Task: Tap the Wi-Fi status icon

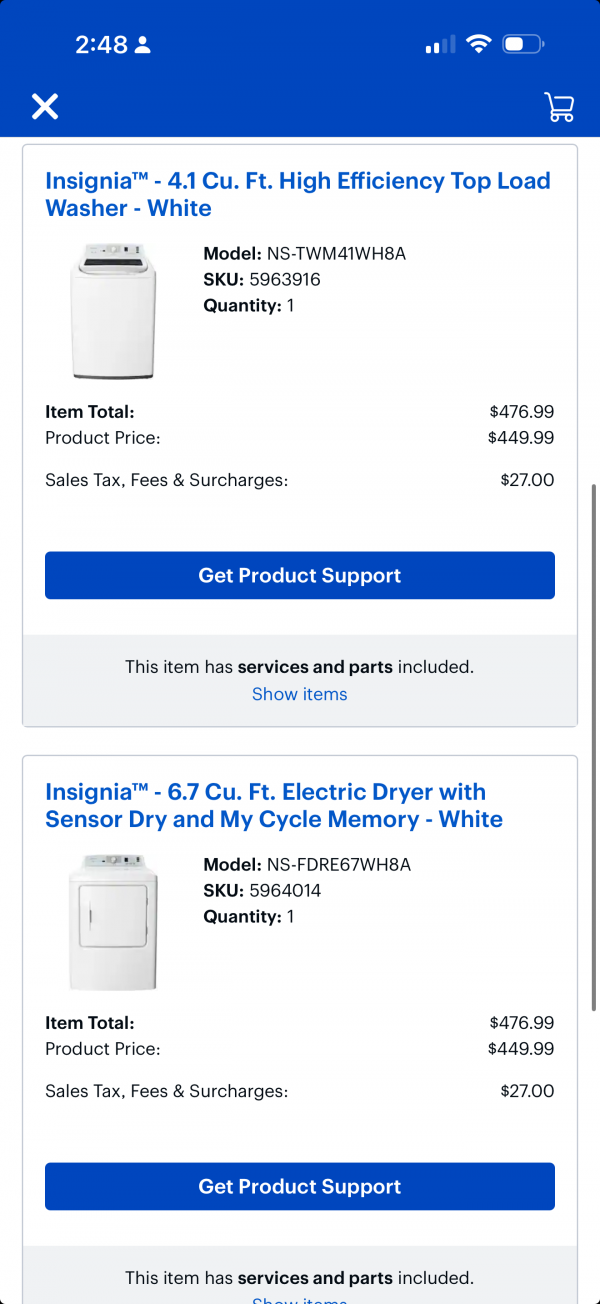Action: (x=479, y=44)
